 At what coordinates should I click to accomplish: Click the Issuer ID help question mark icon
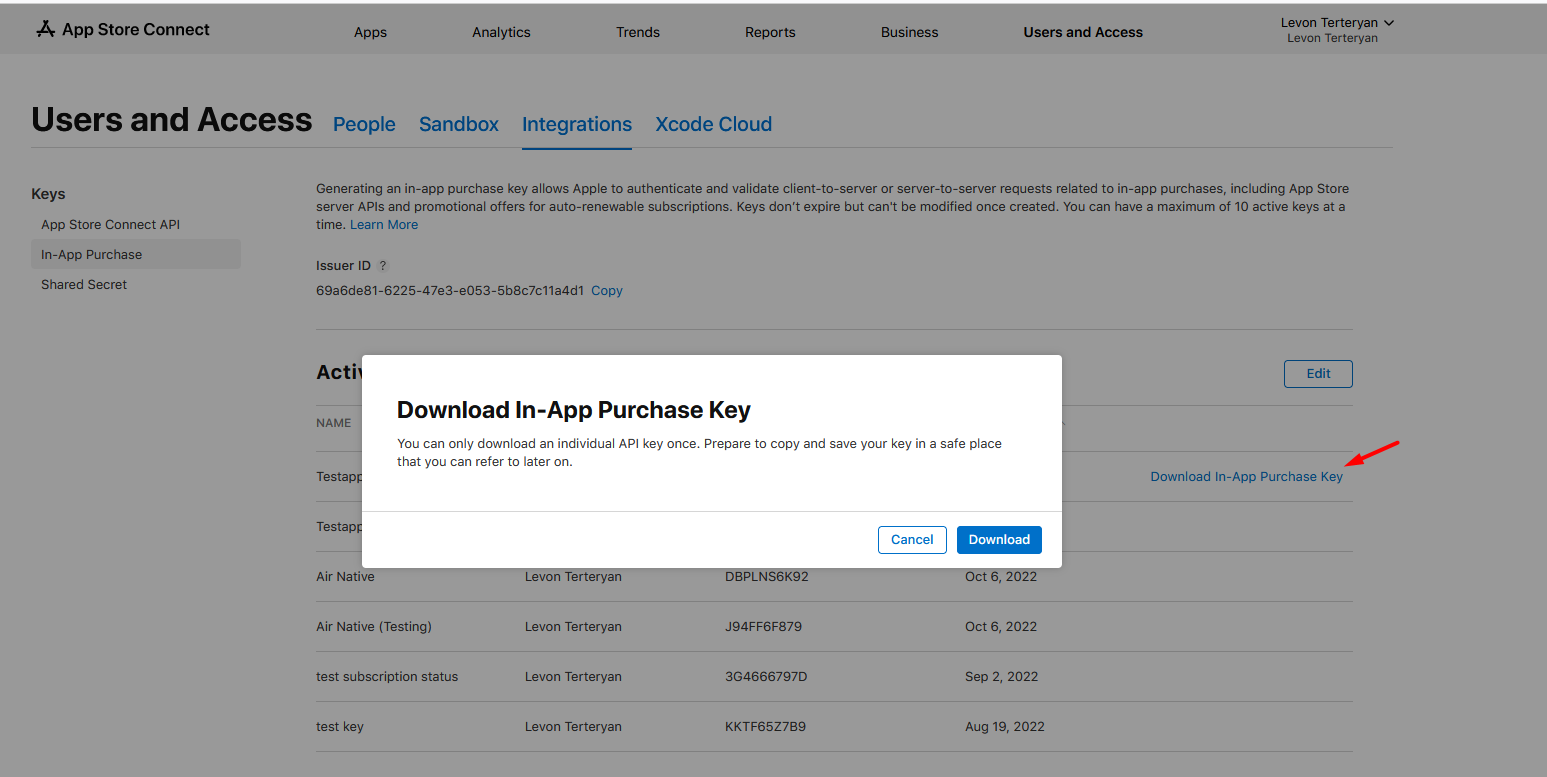pos(383,266)
